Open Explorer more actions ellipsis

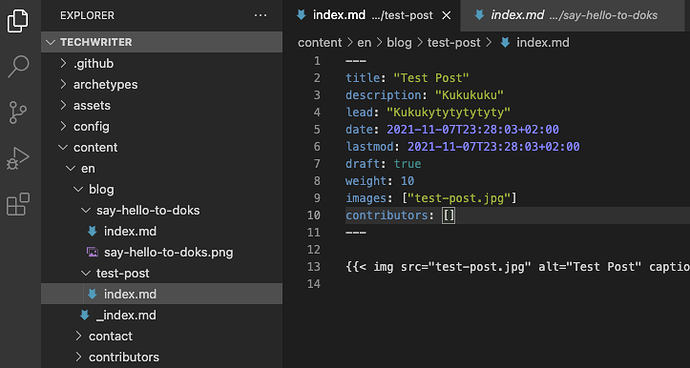[x=261, y=15]
